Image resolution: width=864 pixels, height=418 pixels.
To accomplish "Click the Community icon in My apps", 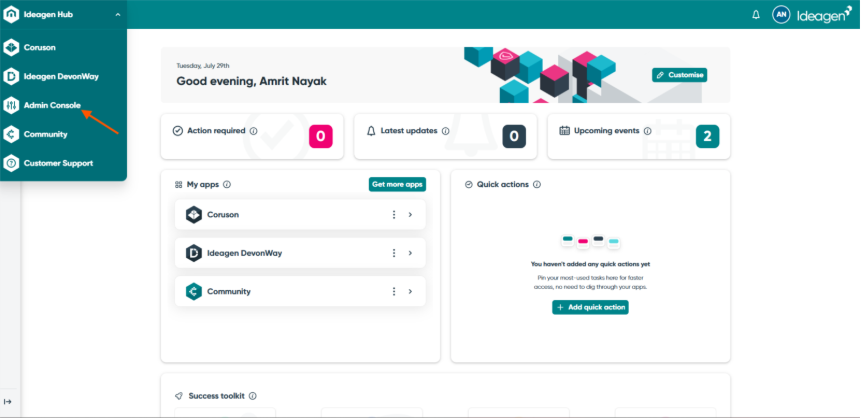I will click(x=194, y=291).
